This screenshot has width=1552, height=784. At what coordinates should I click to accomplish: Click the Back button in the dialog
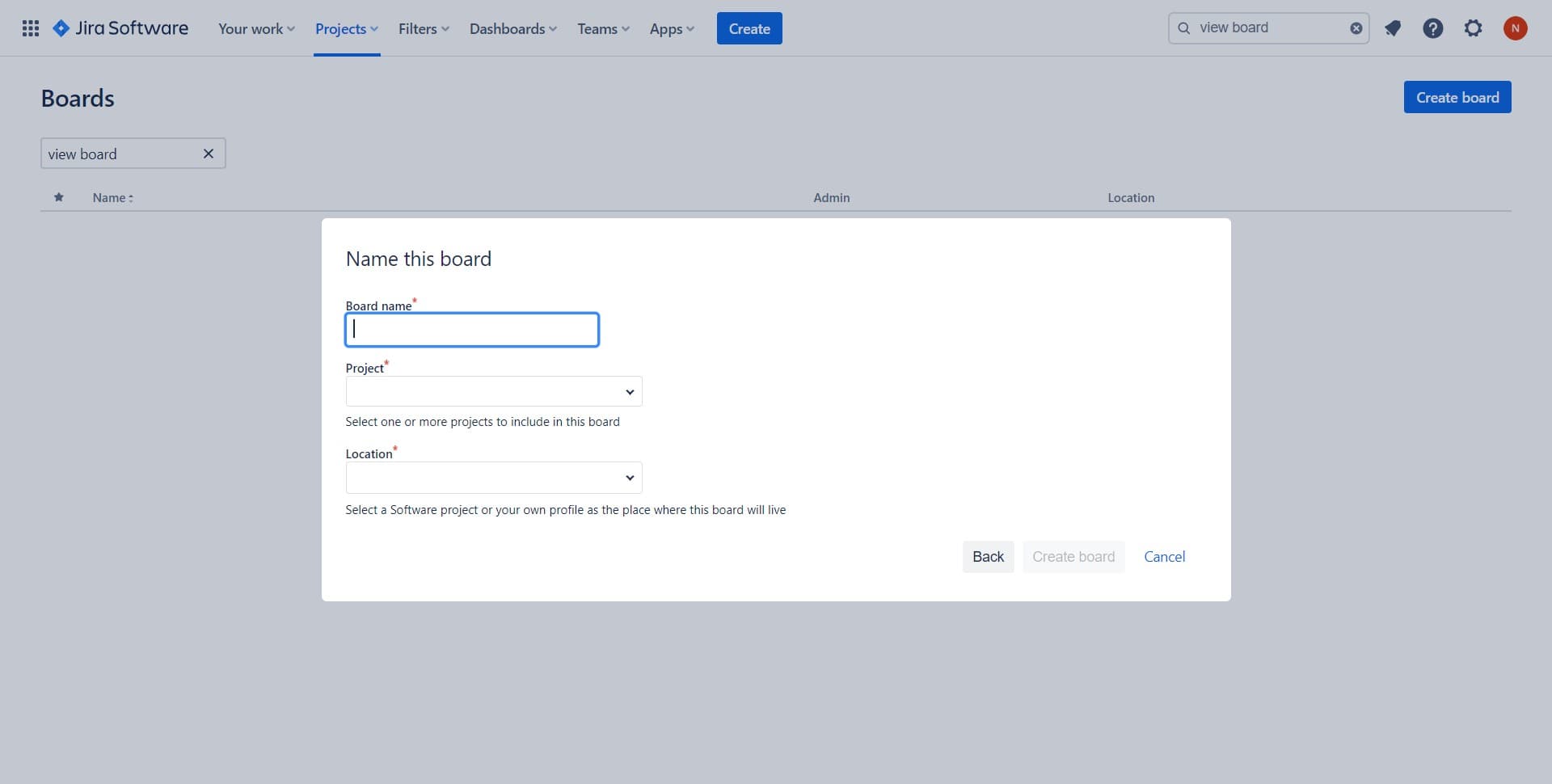tap(988, 556)
